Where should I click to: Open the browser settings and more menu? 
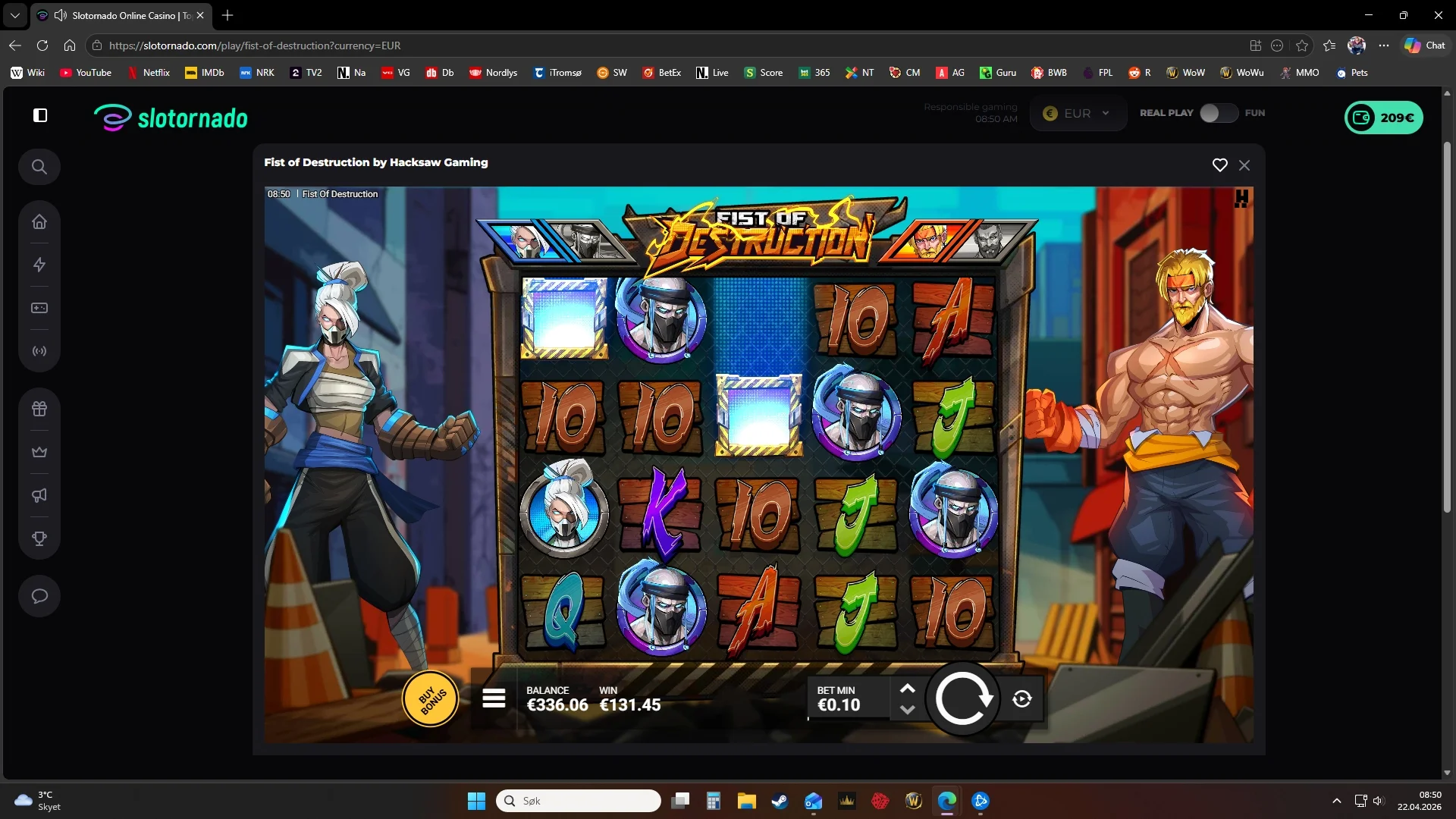tap(1384, 45)
